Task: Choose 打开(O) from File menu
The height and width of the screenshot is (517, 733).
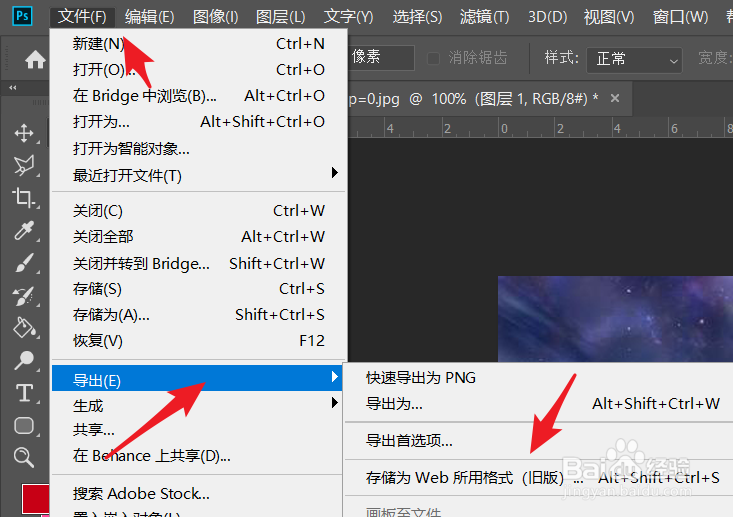Action: (x=199, y=70)
